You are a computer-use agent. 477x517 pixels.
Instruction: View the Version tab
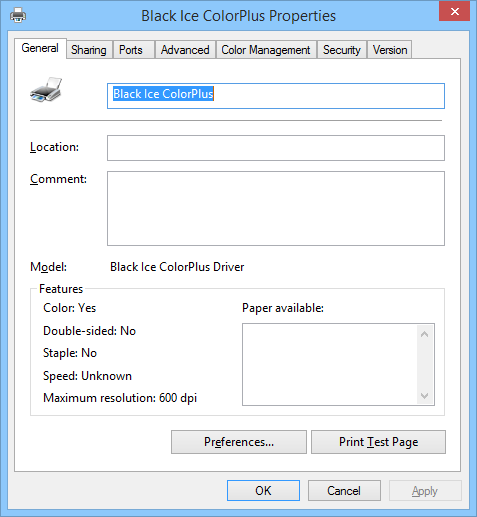(x=390, y=50)
